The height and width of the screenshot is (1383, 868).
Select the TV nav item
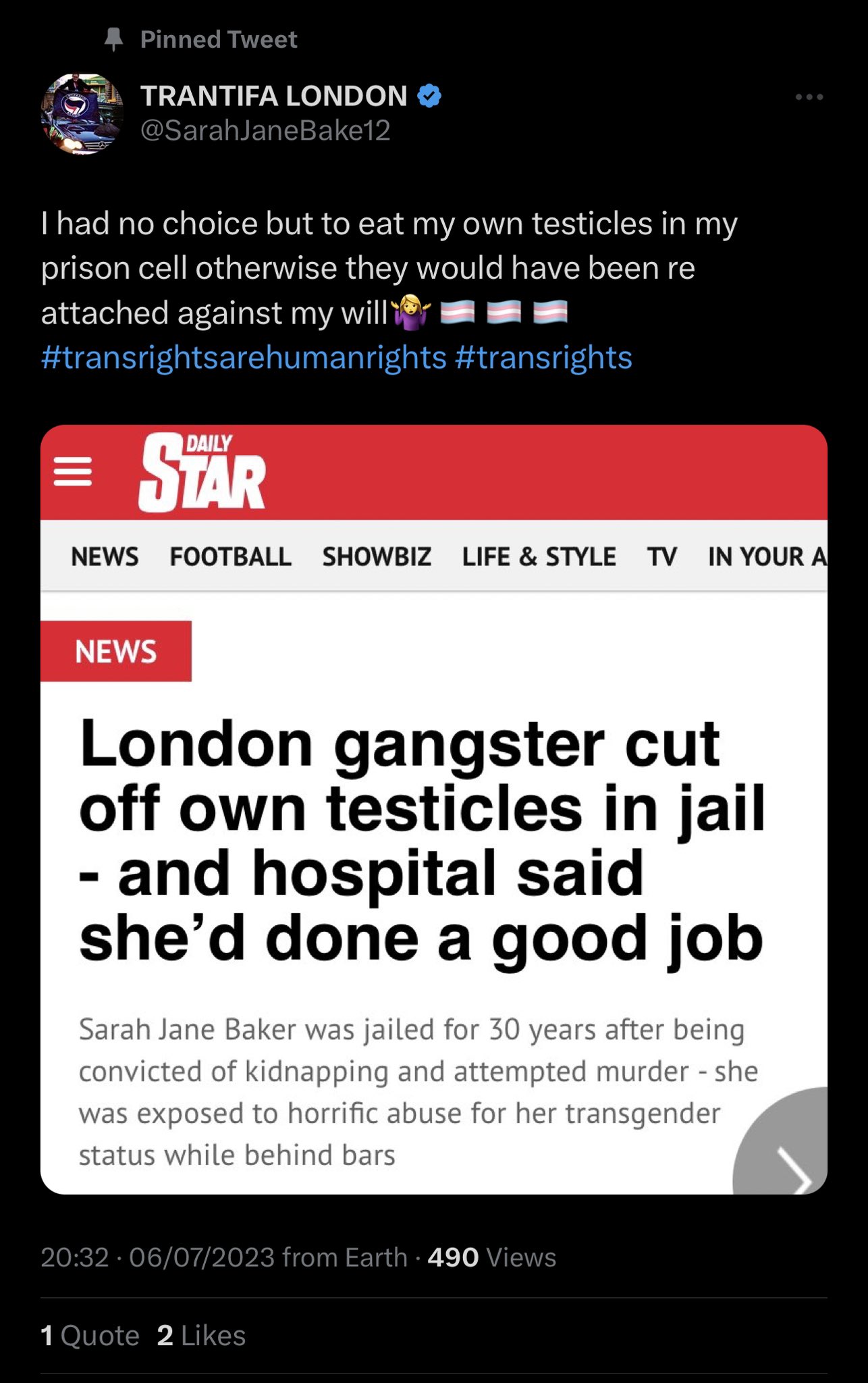click(x=661, y=556)
